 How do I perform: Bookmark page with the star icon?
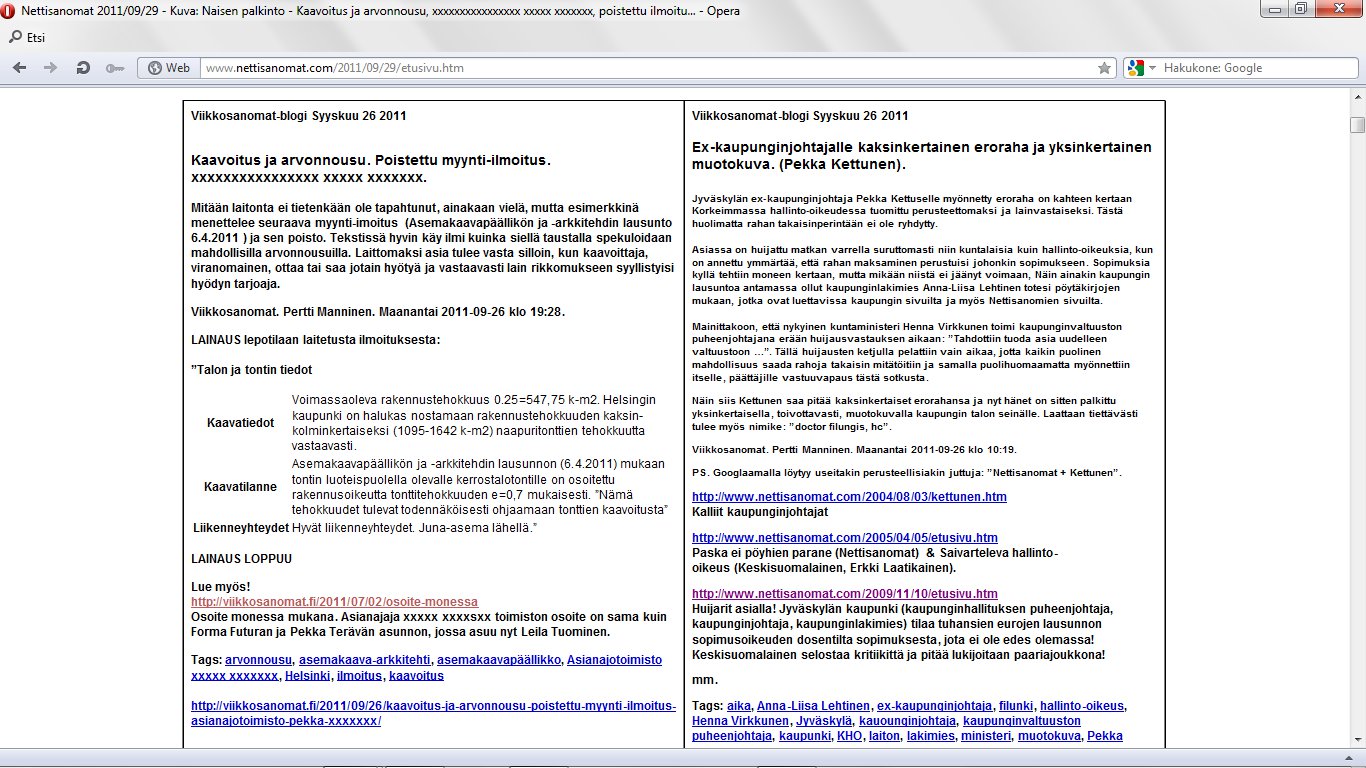click(x=1104, y=68)
